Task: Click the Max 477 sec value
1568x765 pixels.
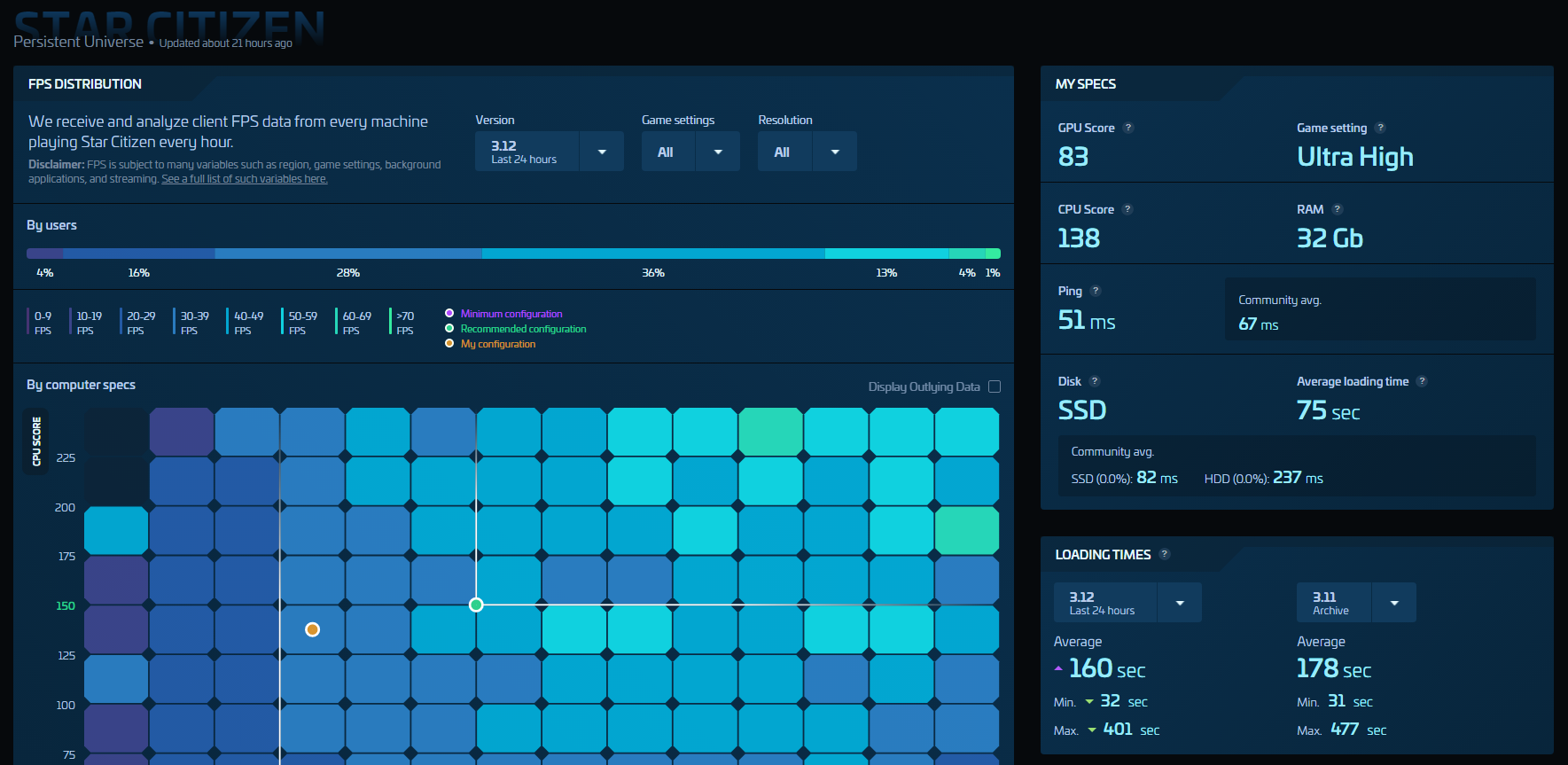Action: [x=1358, y=730]
